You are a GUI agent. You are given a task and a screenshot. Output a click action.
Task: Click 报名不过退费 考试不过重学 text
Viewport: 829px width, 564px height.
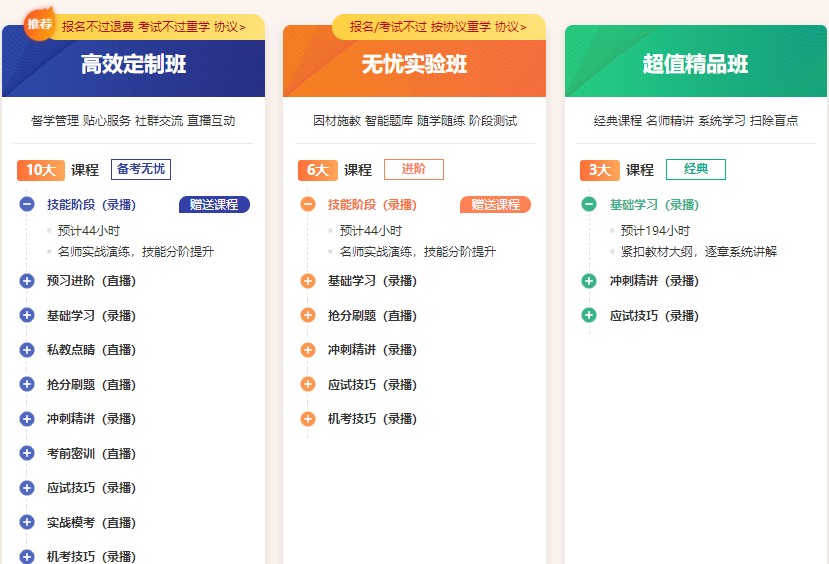(x=136, y=26)
